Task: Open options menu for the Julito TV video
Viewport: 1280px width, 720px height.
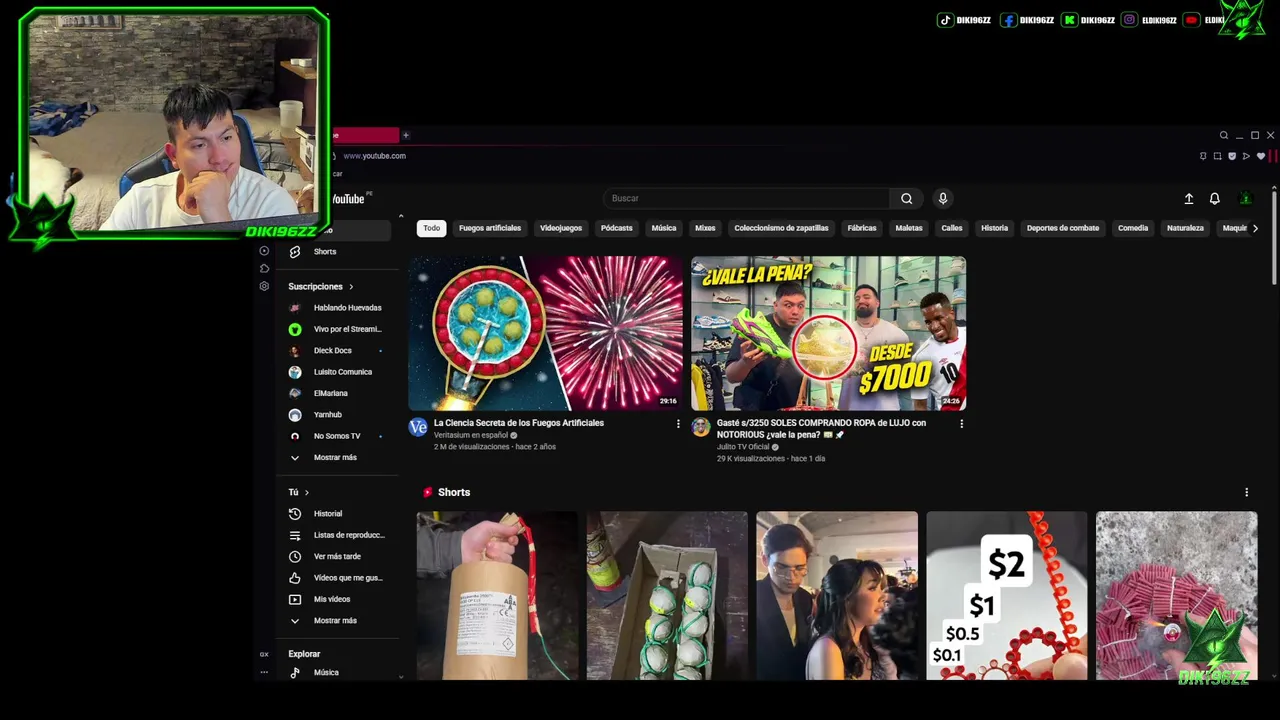Action: tap(961, 424)
